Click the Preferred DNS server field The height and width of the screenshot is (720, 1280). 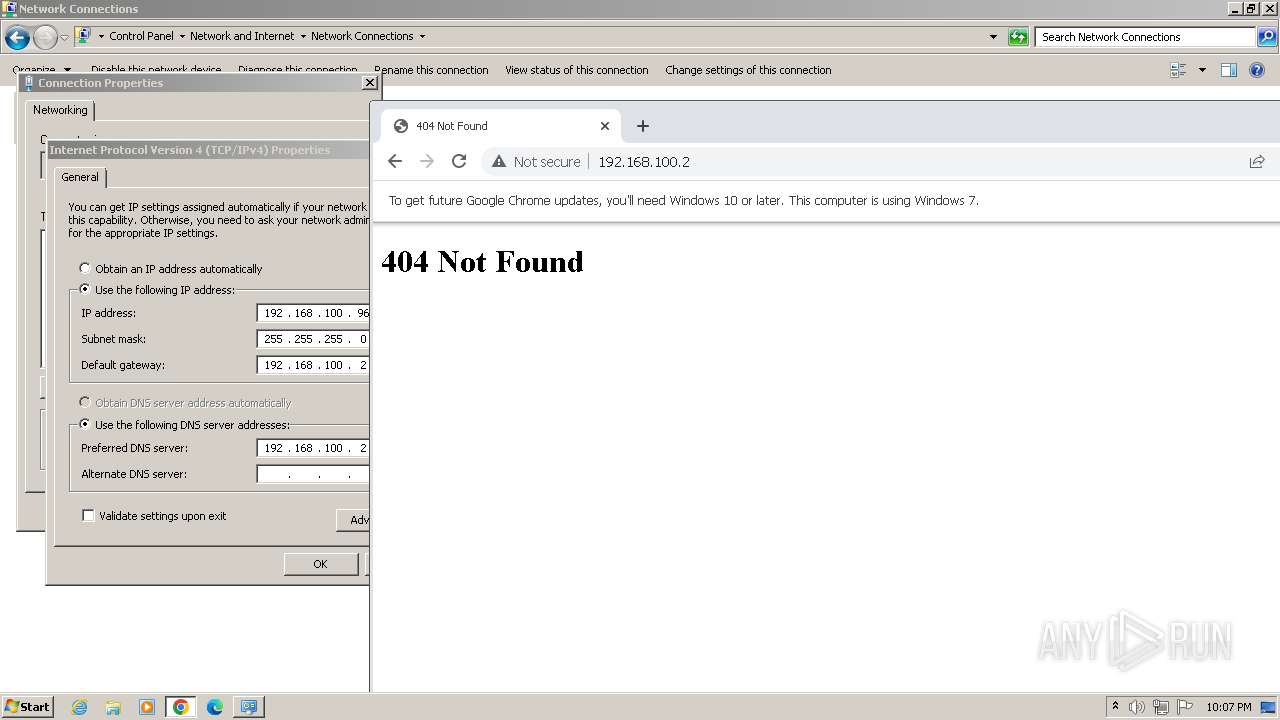point(313,448)
